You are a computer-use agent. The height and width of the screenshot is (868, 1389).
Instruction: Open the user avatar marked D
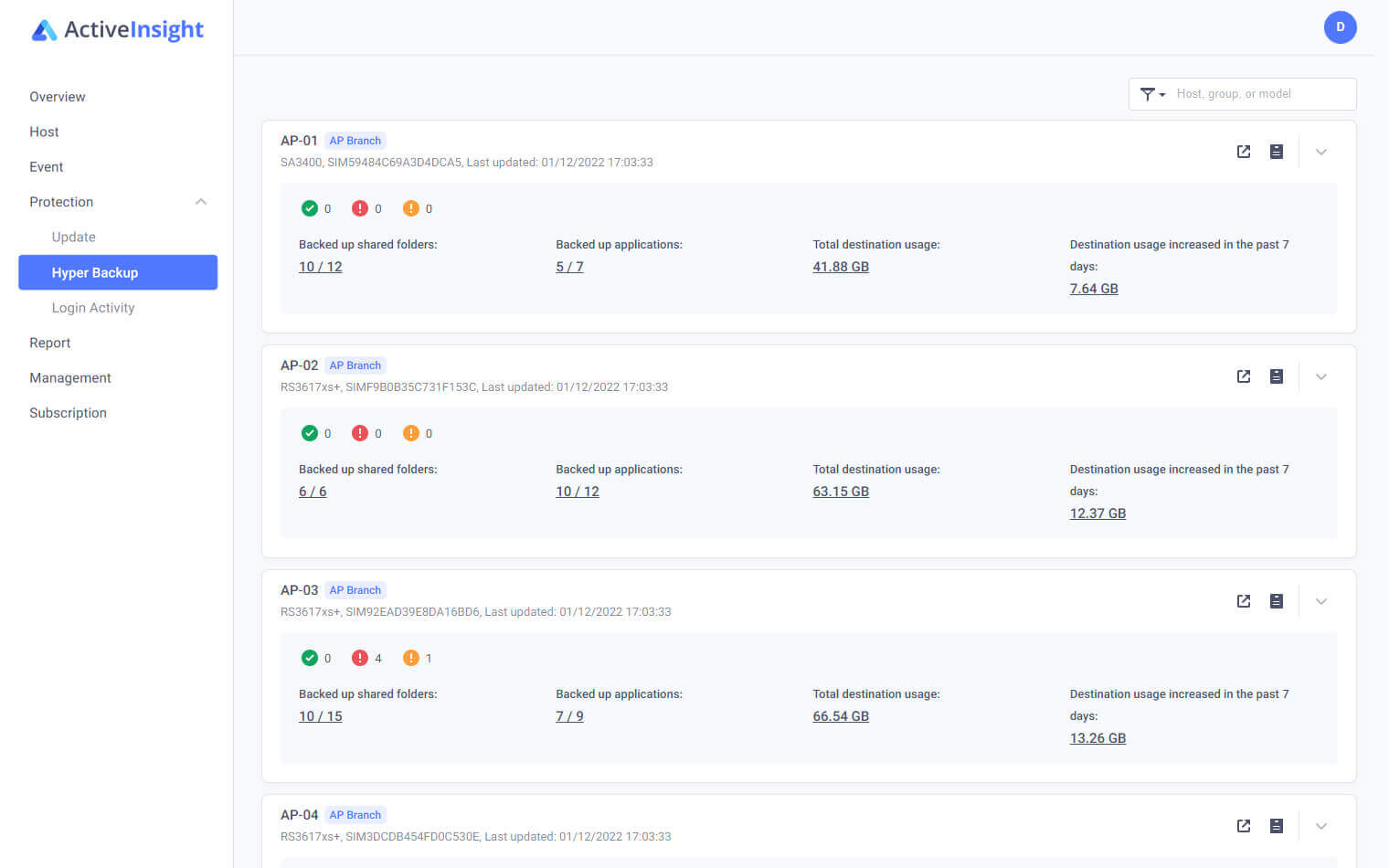(1340, 27)
